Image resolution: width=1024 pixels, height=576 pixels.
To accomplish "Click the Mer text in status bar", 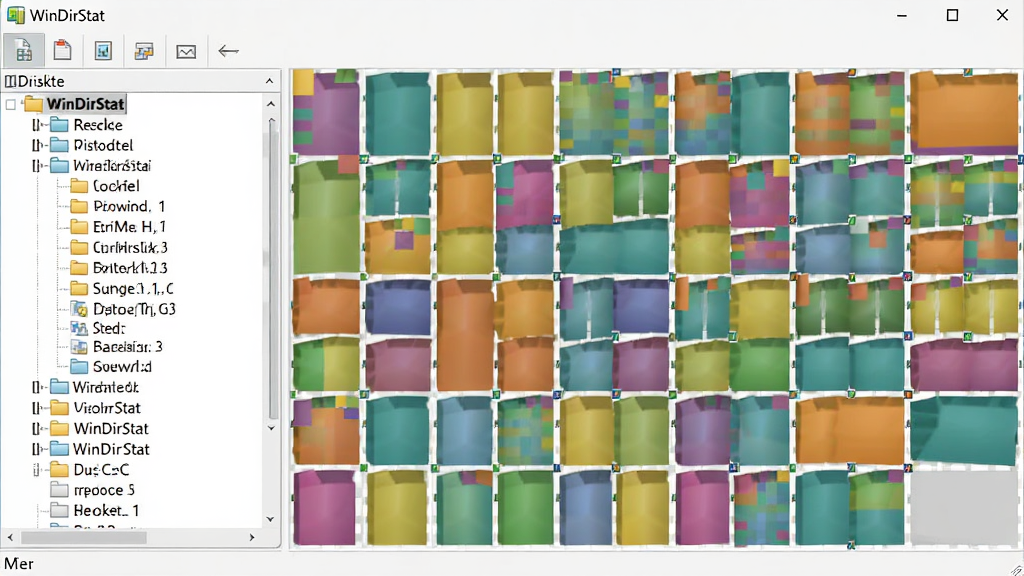I will pos(19,564).
